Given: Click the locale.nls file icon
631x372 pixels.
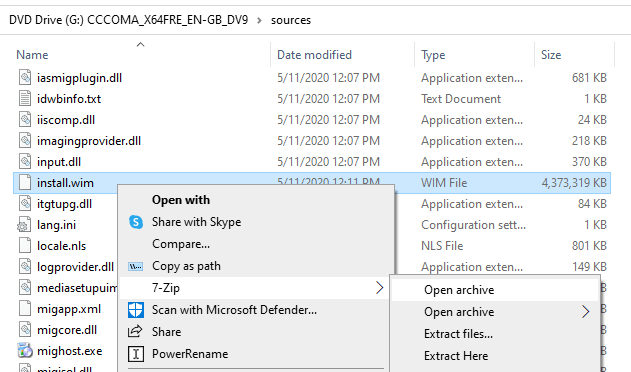Looking at the screenshot, I should click(25, 245).
